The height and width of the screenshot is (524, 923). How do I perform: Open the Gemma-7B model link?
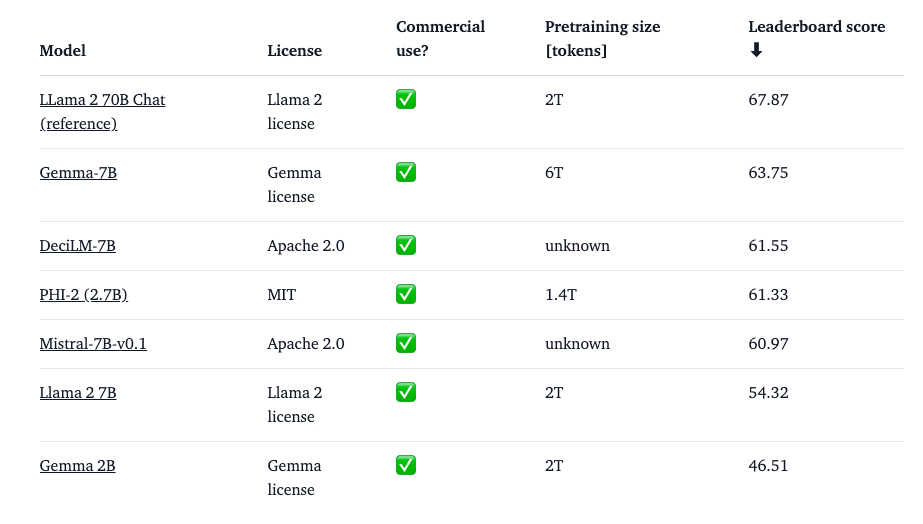(x=78, y=173)
